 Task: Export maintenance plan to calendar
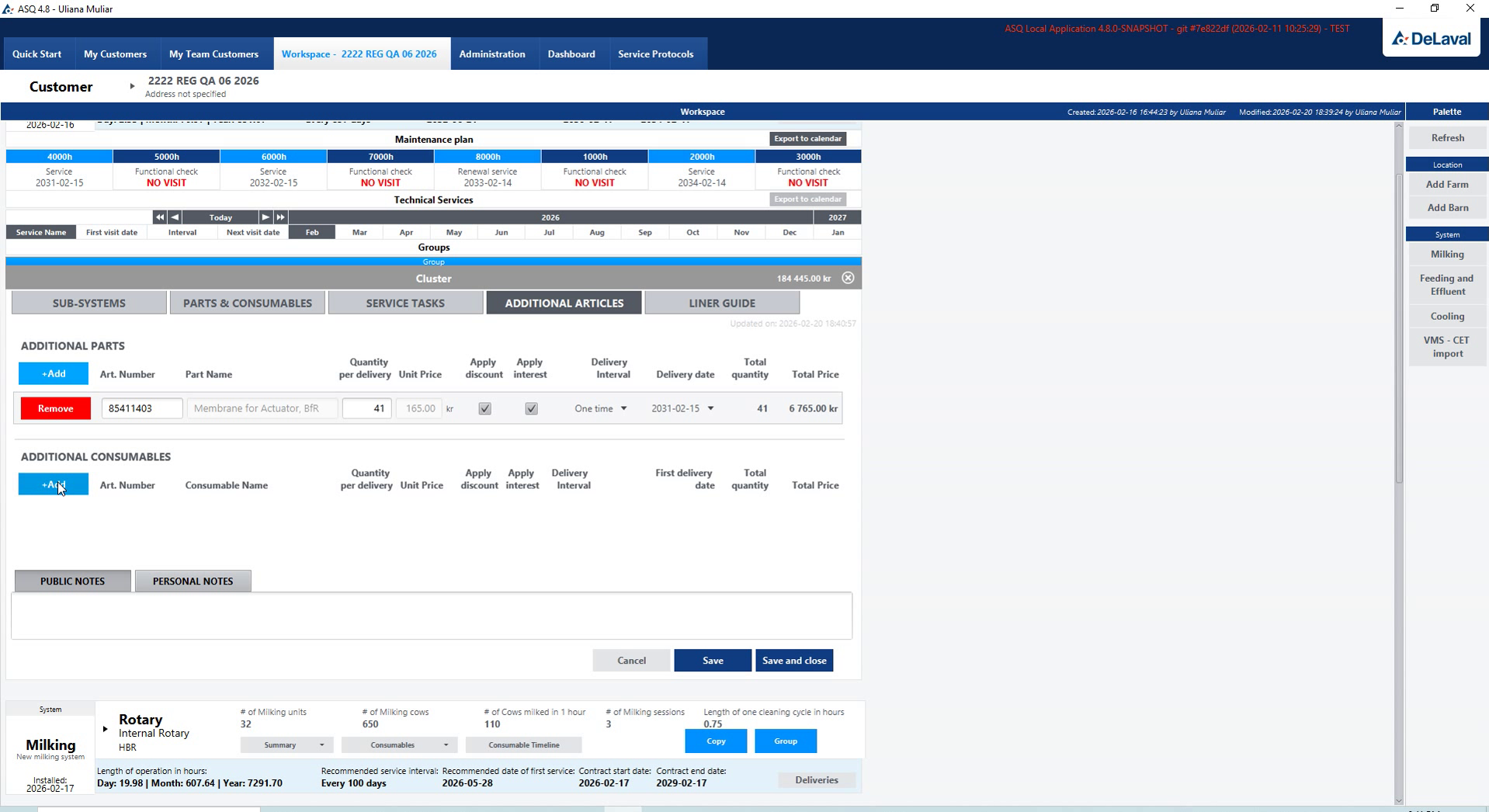(x=808, y=139)
